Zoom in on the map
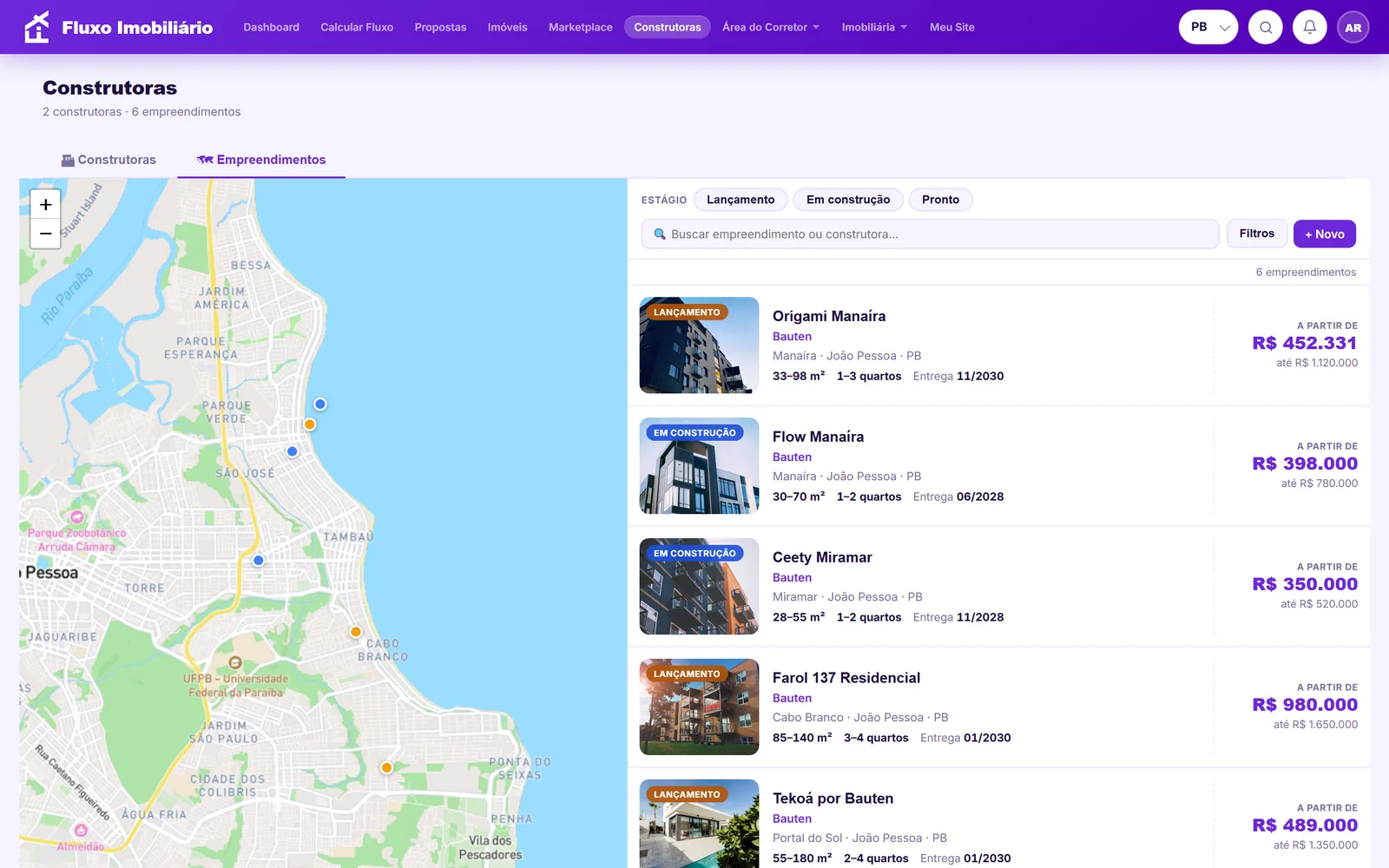 46,205
